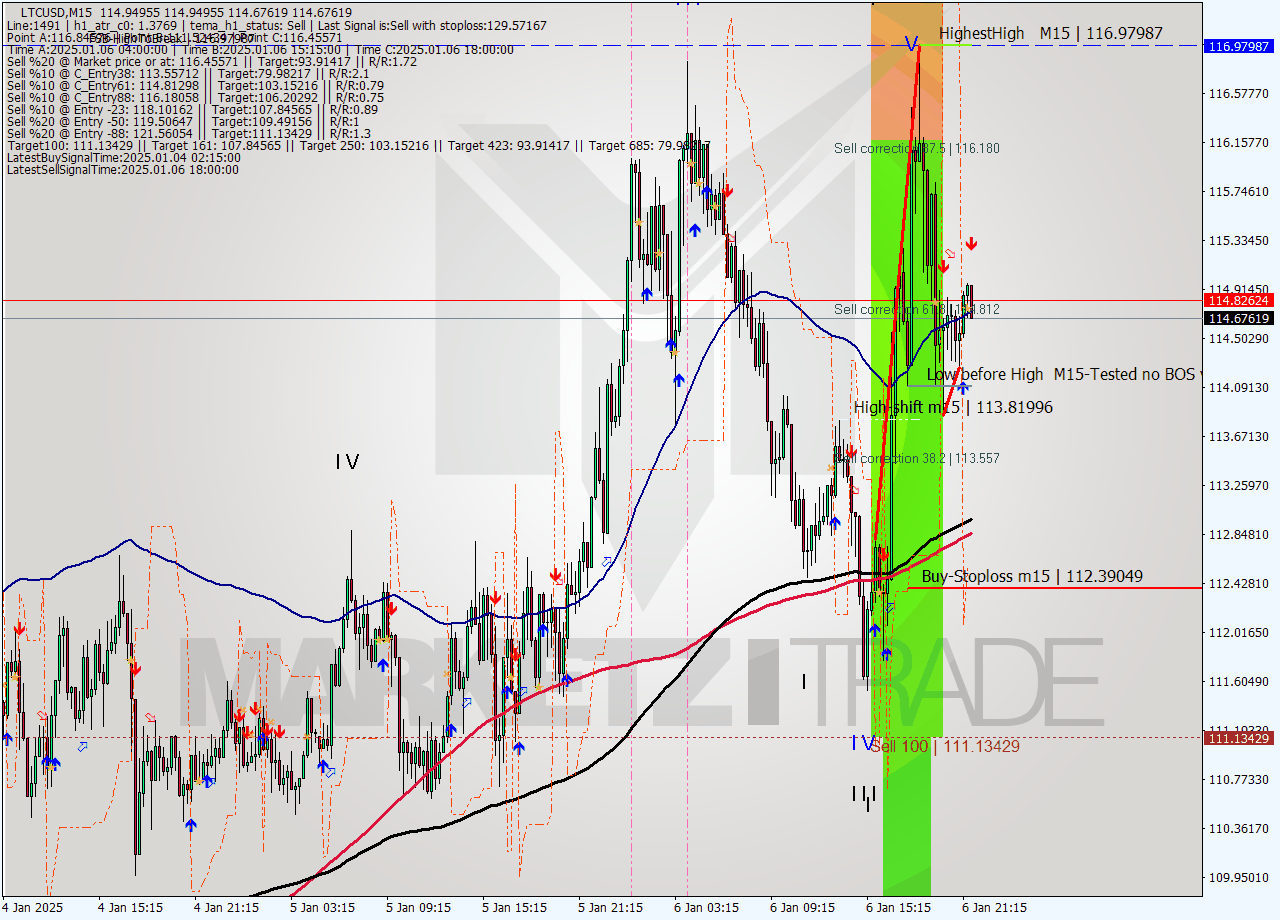Click the 5 Jan 15:15 time axis label
The width and height of the screenshot is (1280, 920).
[x=515, y=908]
